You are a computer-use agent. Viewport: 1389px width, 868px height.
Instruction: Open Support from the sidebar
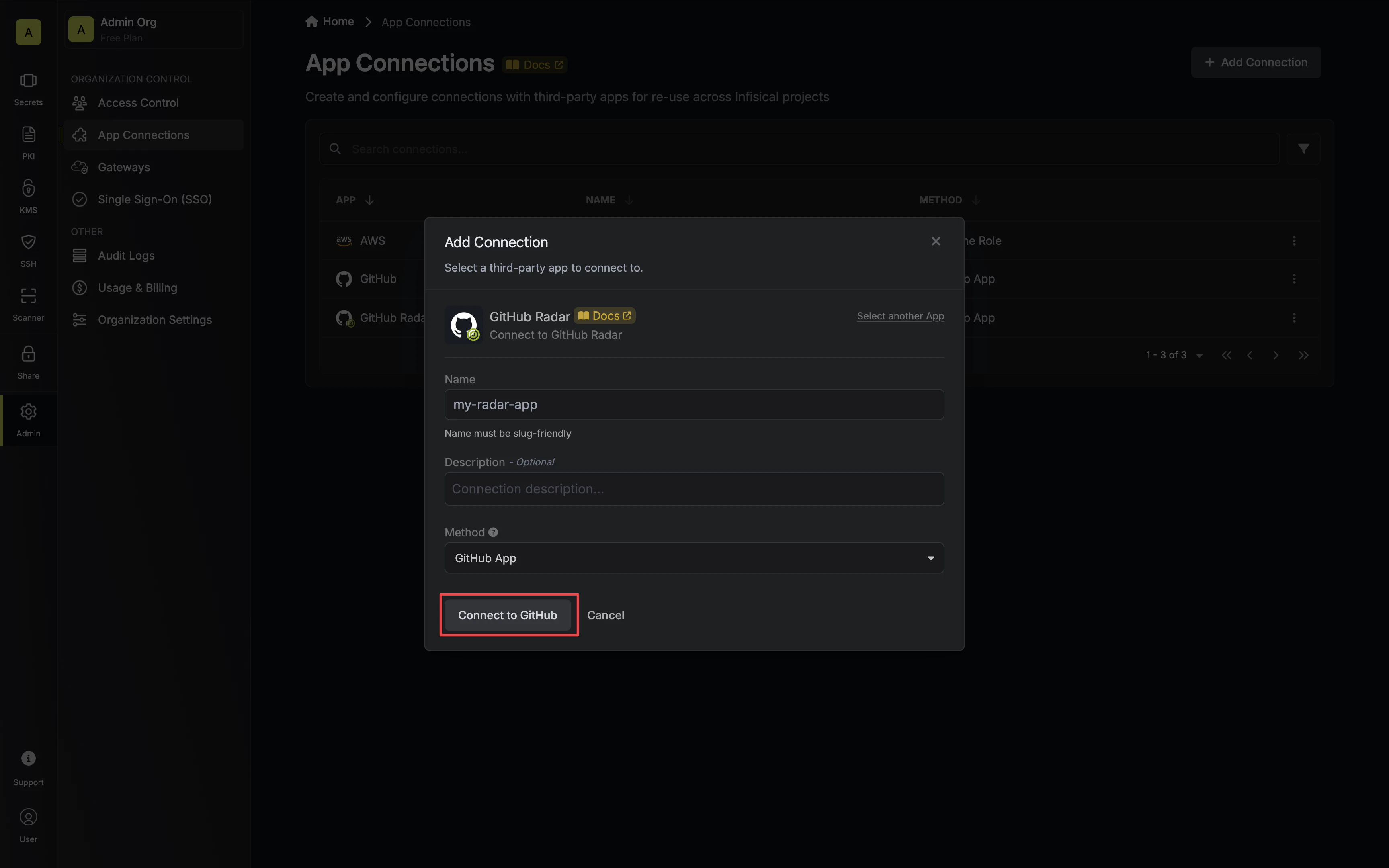[x=28, y=768]
